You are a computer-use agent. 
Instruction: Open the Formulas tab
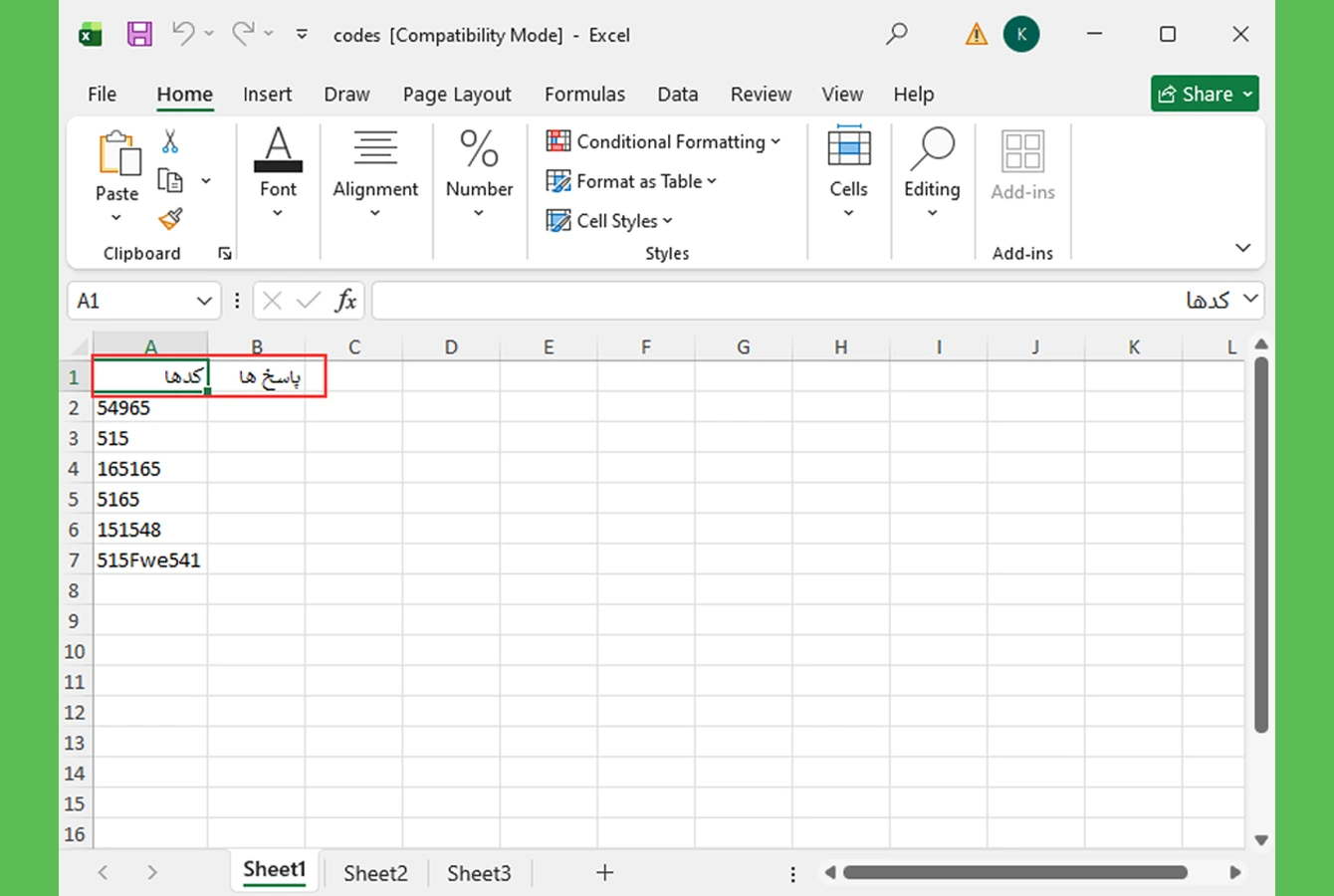click(584, 94)
